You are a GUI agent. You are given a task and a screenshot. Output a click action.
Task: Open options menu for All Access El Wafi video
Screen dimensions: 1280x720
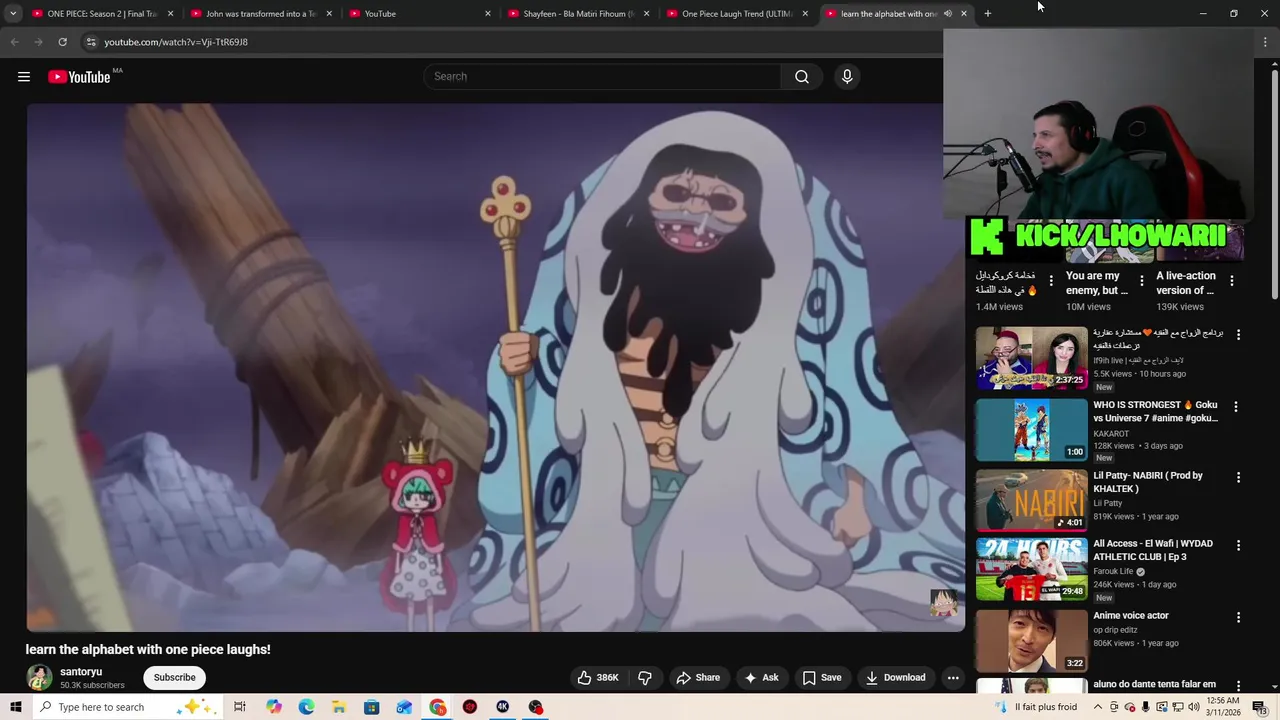point(1238,546)
